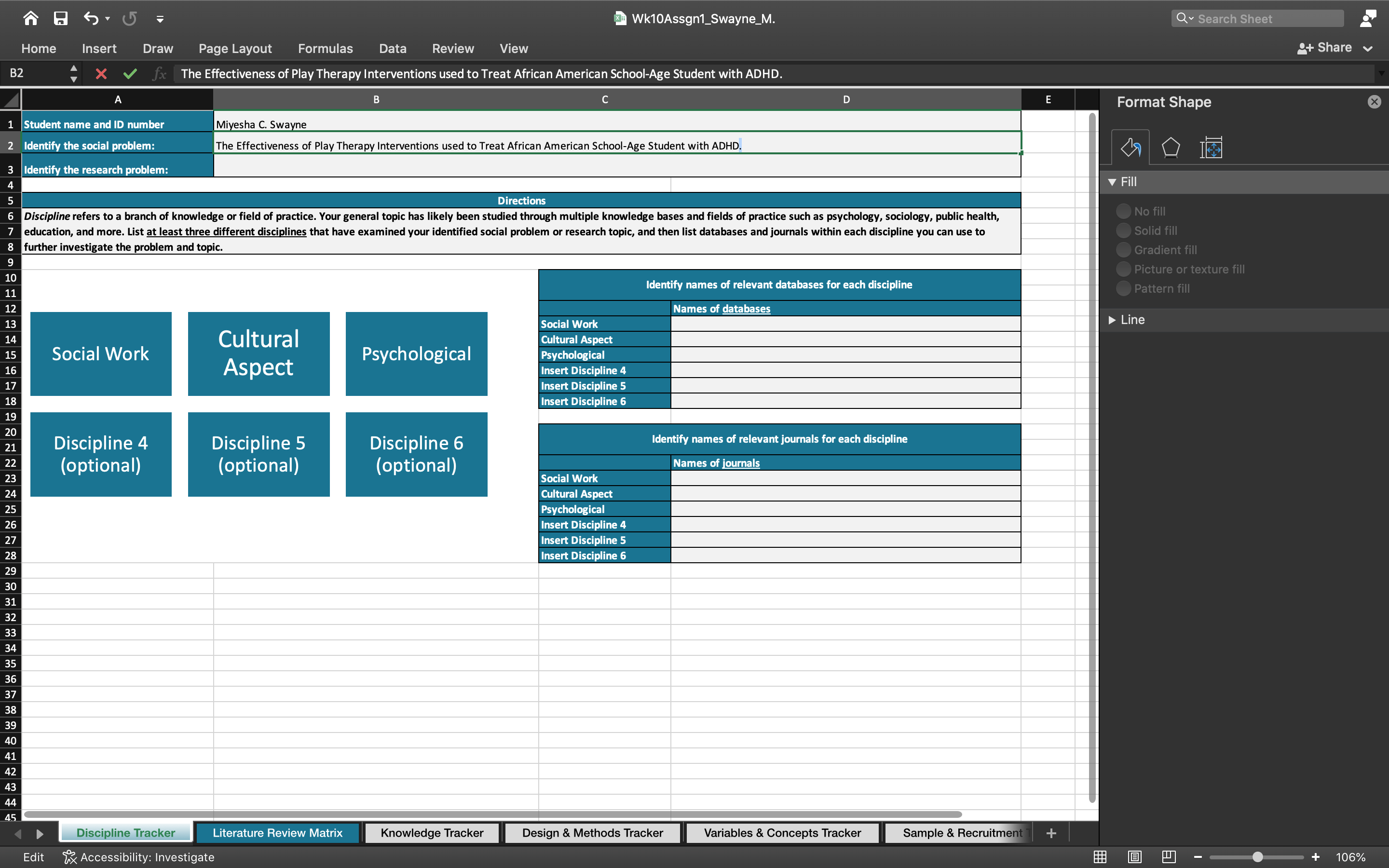Screen dimensions: 1389x868
Task: Open Size & Properties in Format Shape pane
Action: pyautogui.click(x=1212, y=148)
